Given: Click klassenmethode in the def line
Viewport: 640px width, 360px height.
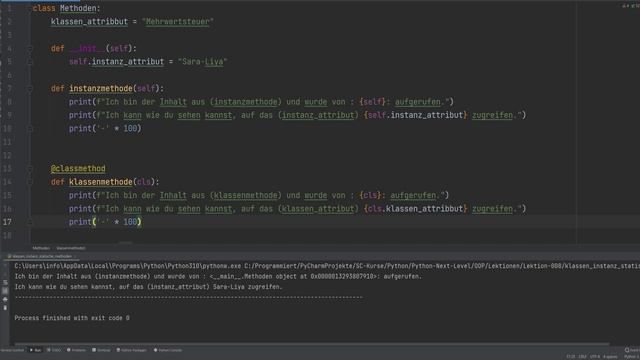Looking at the screenshot, I should 101,182.
